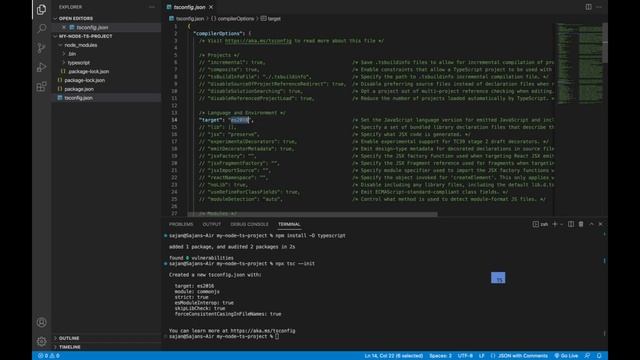Change the LF end of line sequence
The height and width of the screenshot is (360, 640).
pyautogui.click(x=481, y=356)
